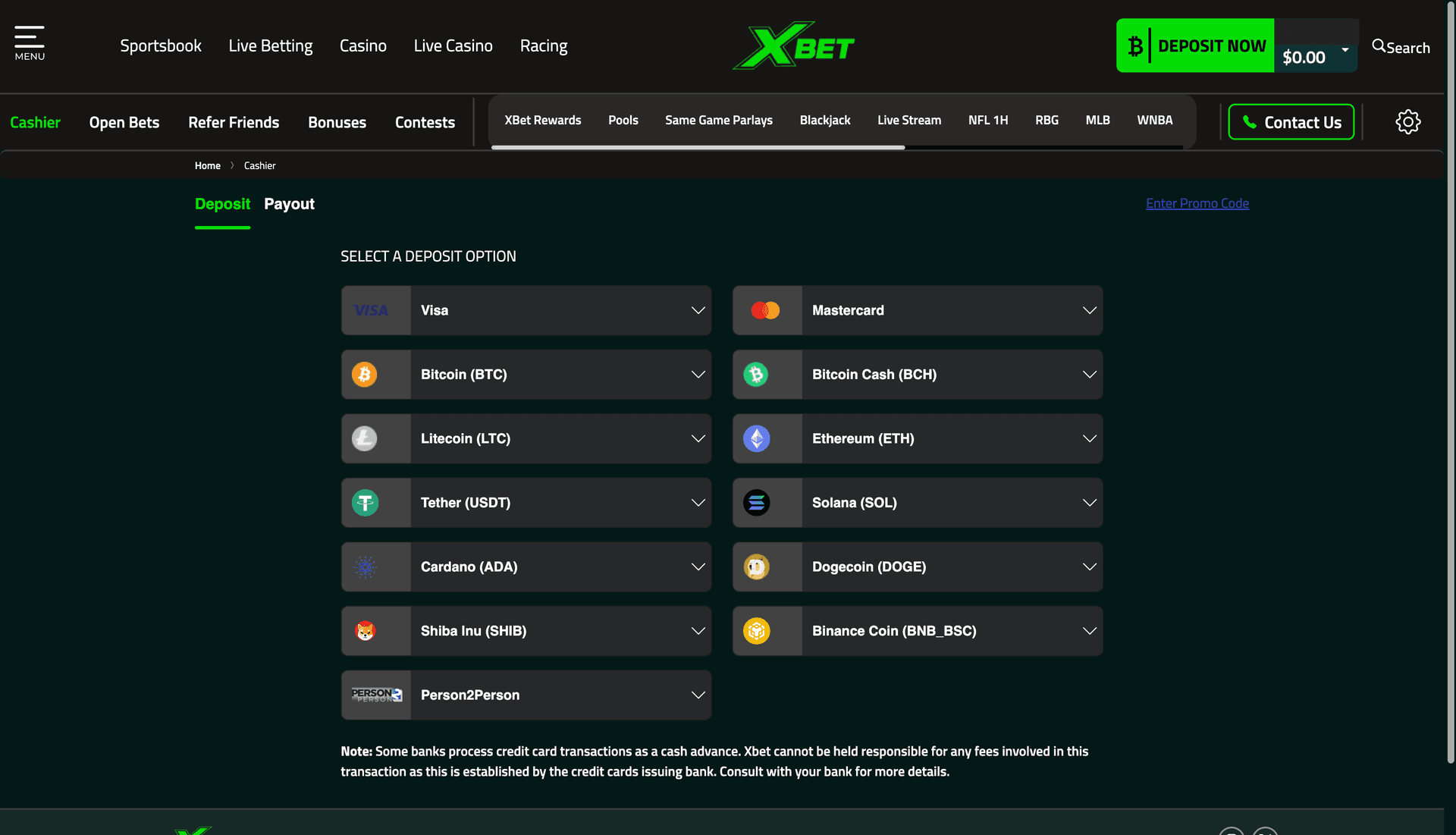Expand the Tether (USDT) deposit option
The width and height of the screenshot is (1456, 835).
coord(697,502)
